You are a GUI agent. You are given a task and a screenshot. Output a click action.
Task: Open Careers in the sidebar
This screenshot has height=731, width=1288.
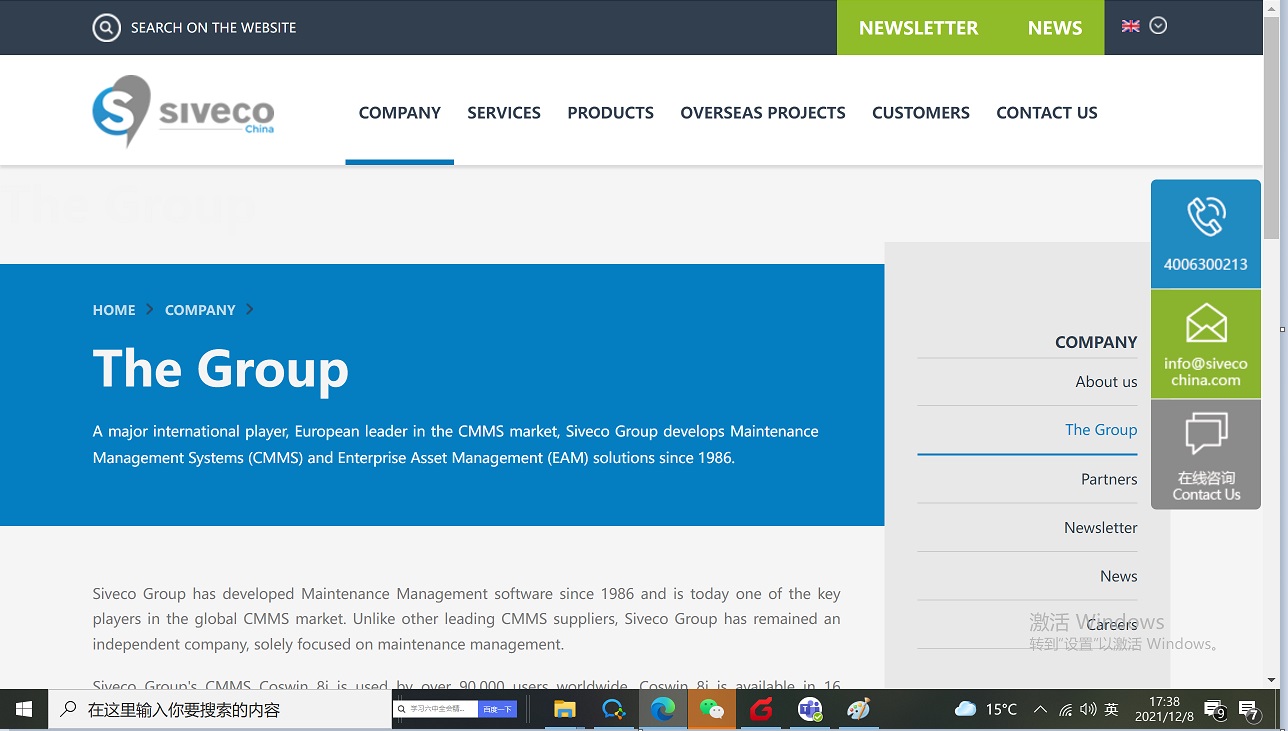click(x=1111, y=625)
